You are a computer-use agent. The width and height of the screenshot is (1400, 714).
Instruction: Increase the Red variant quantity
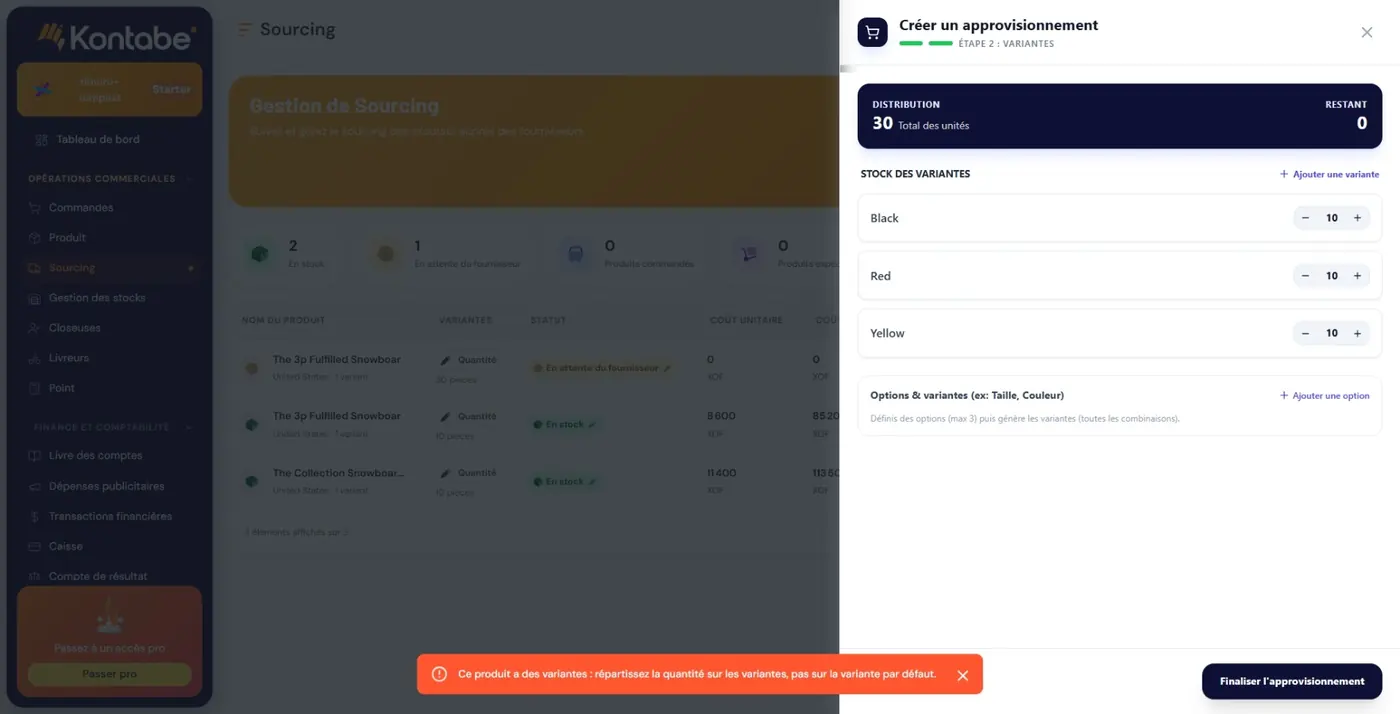click(x=1357, y=276)
